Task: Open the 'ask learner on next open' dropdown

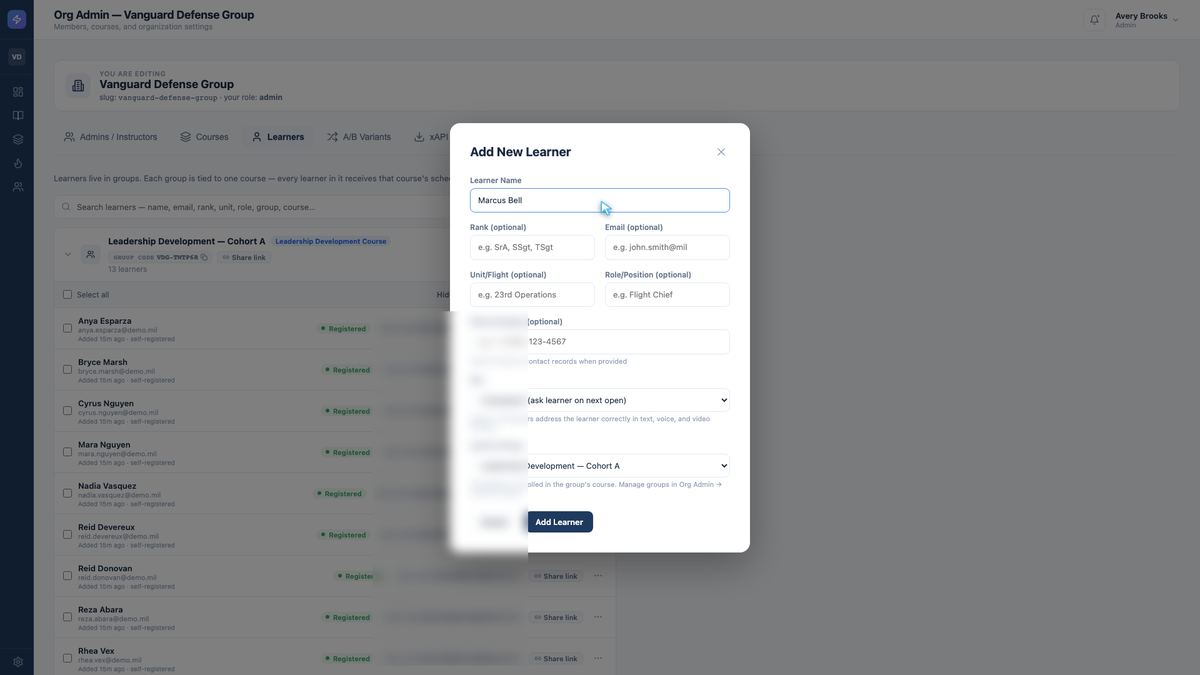Action: coord(600,400)
